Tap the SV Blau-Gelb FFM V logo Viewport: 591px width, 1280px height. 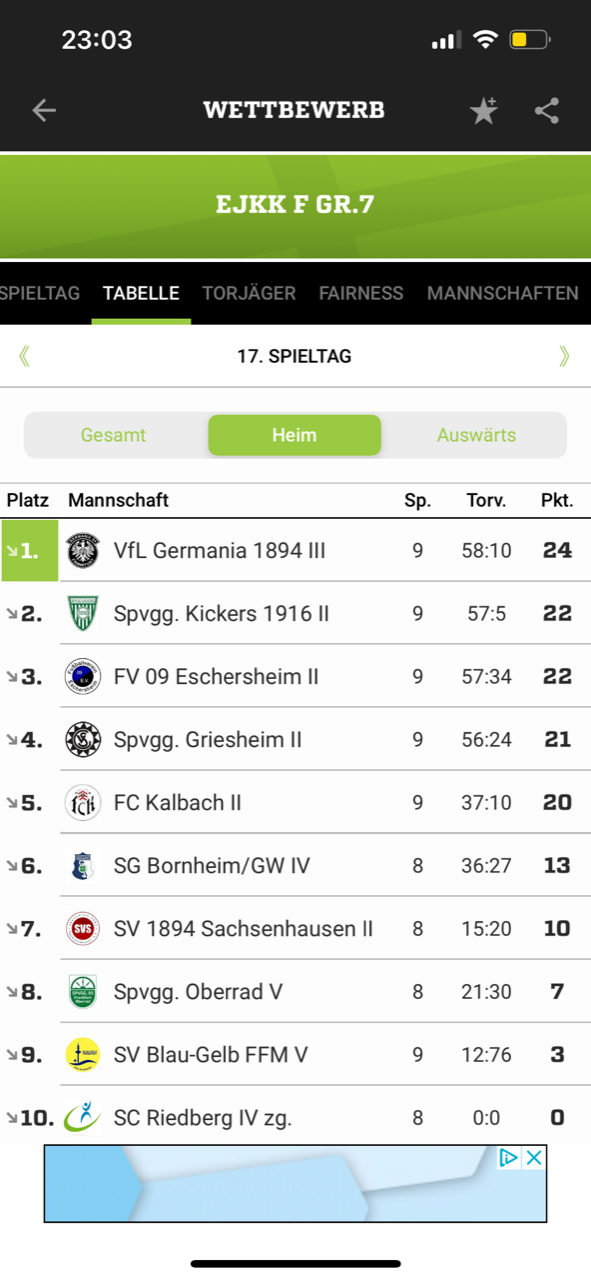click(83, 1054)
